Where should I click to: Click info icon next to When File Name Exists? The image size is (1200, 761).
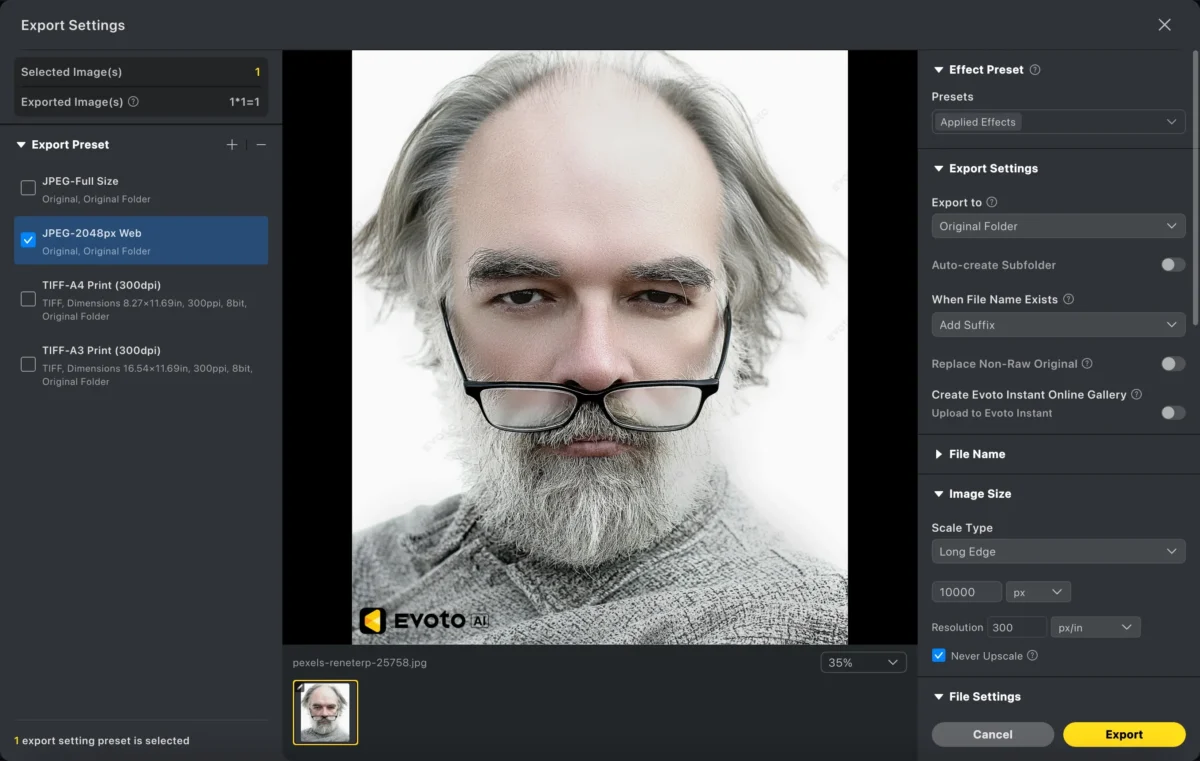pos(1068,299)
